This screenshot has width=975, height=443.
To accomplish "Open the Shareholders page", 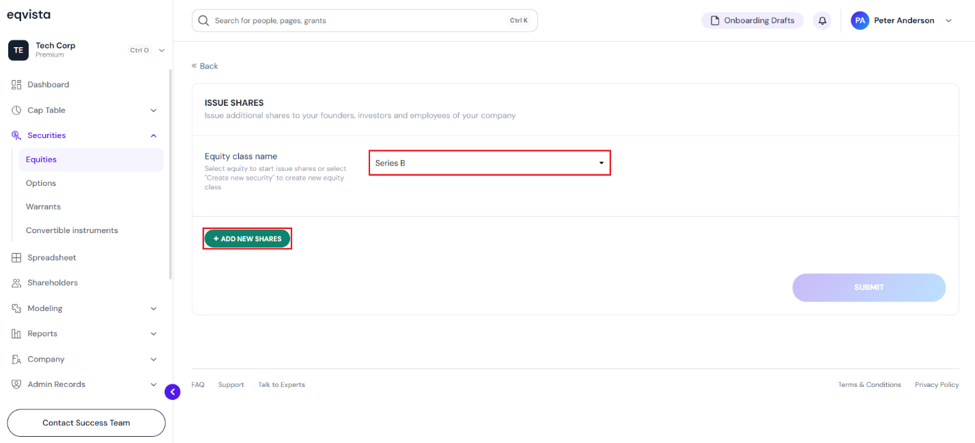I will 52,282.
